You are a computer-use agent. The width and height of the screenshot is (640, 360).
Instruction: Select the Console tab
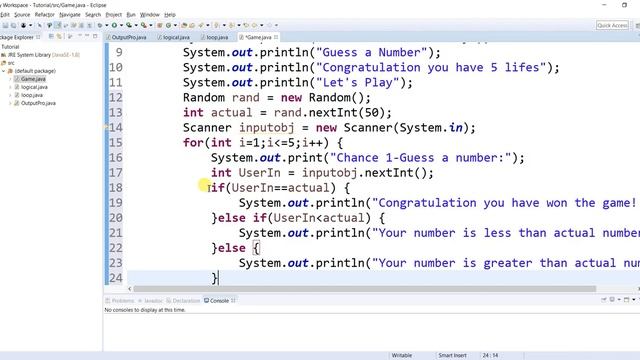219,301
